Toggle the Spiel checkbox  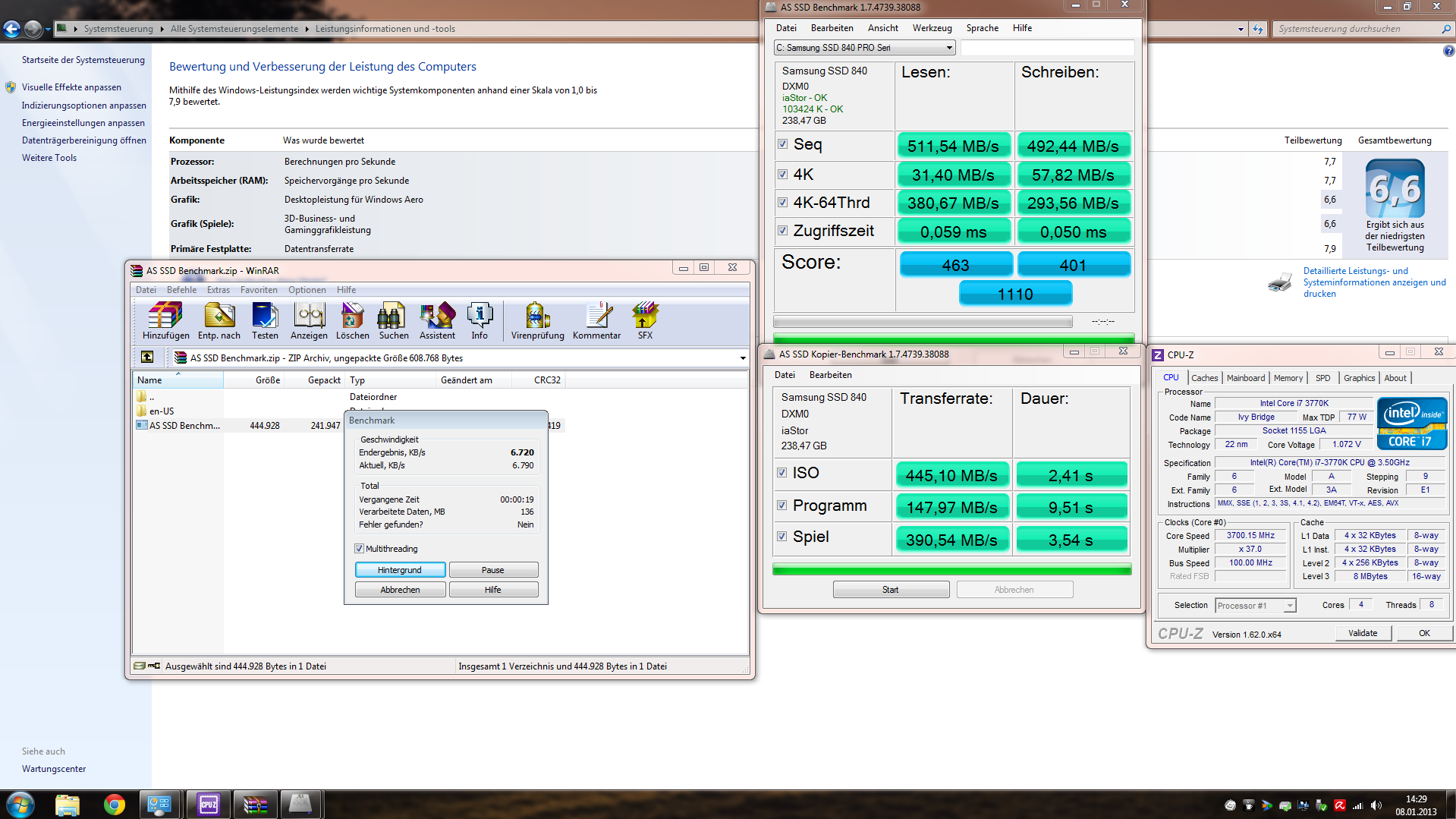[781, 536]
